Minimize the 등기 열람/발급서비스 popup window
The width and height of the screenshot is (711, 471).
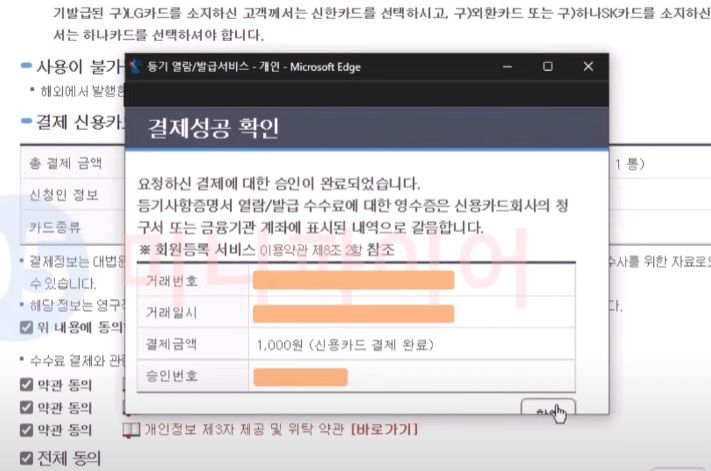pyautogui.click(x=507, y=67)
